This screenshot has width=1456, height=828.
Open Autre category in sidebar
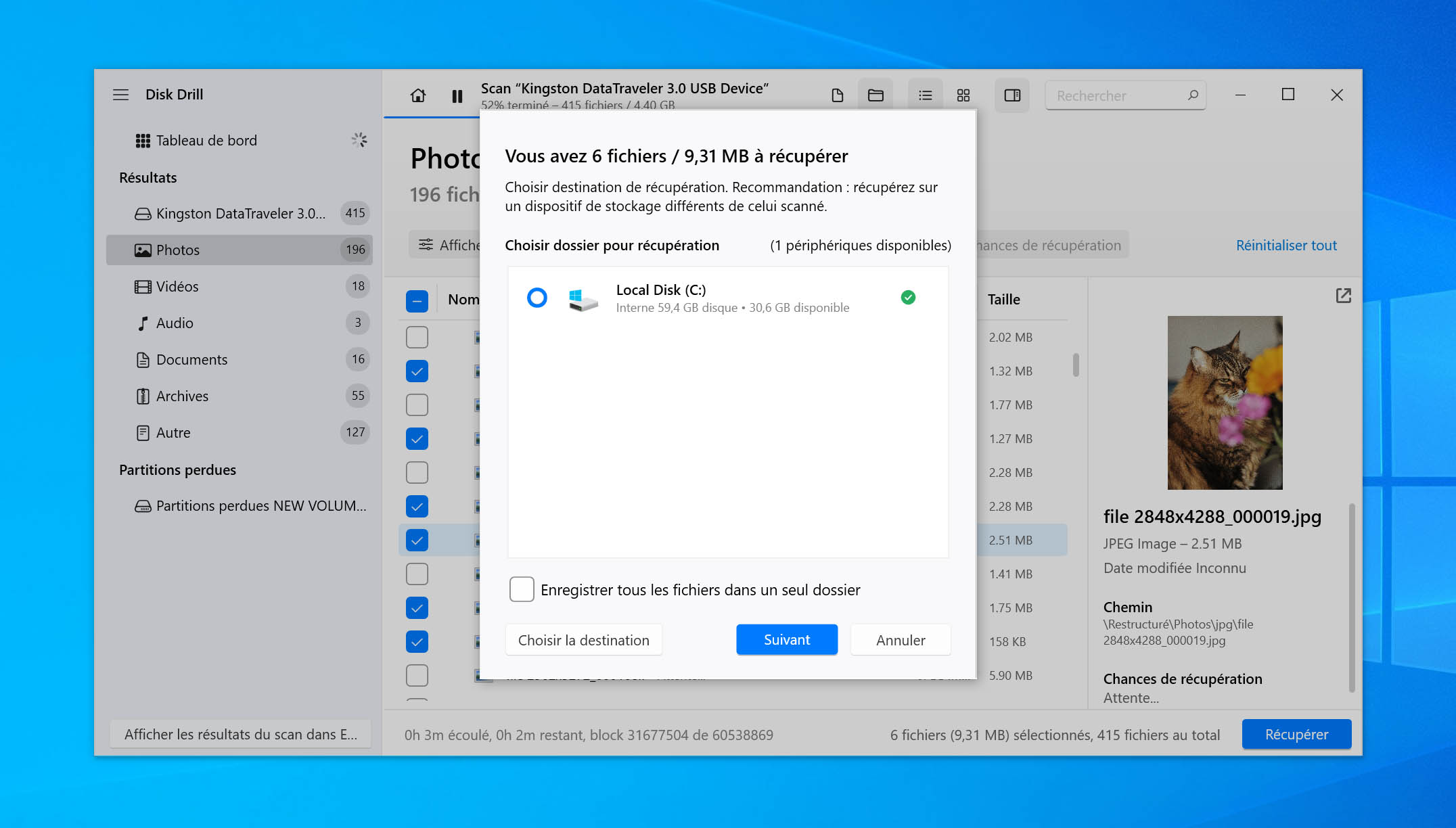240,433
